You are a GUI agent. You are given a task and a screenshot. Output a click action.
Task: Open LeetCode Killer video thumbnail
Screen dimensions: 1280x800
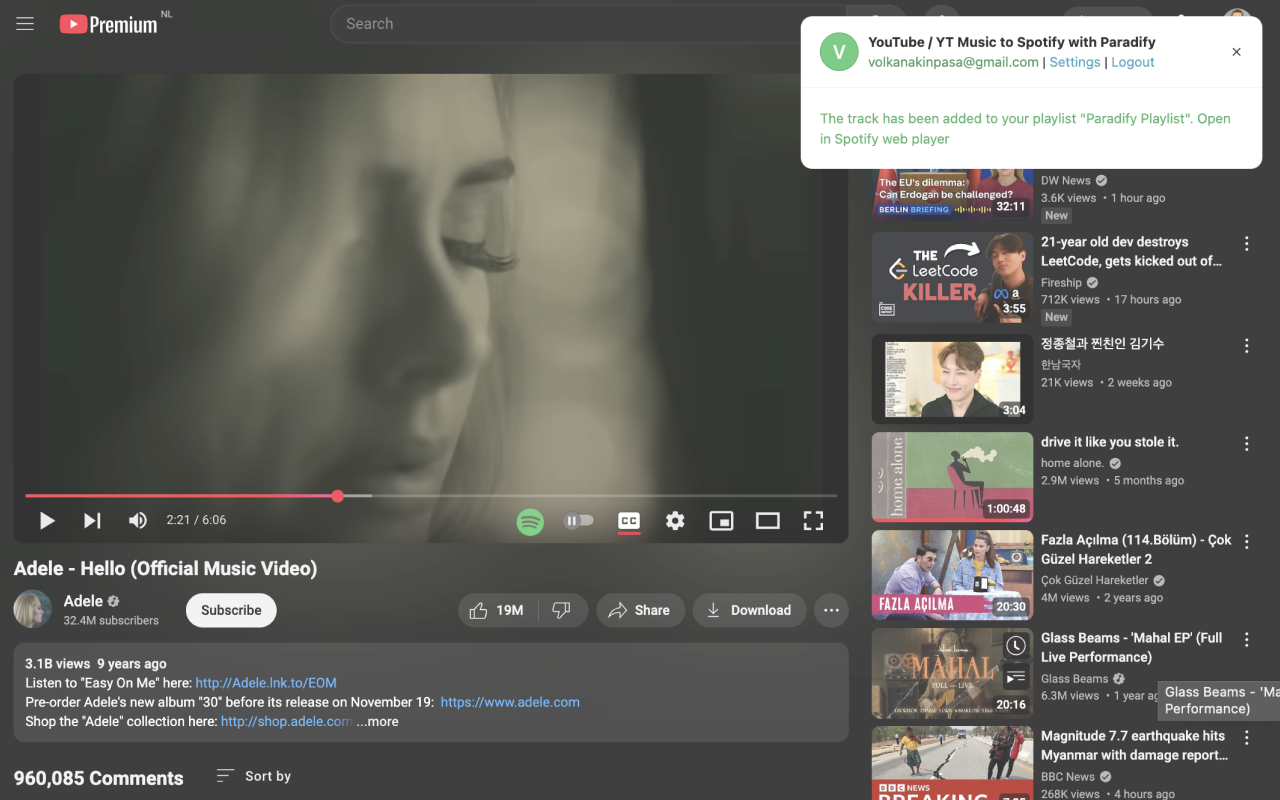click(952, 278)
